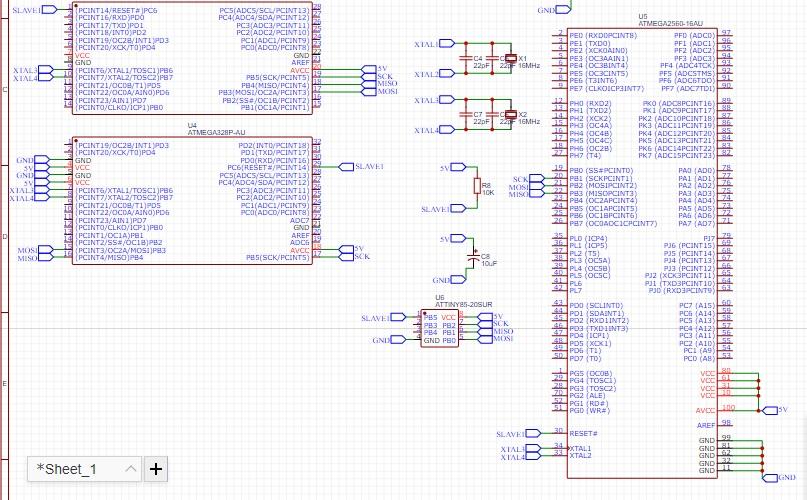807x500 pixels.
Task: Click the XTAL4 net flag beside C7
Action: [x=447, y=129]
